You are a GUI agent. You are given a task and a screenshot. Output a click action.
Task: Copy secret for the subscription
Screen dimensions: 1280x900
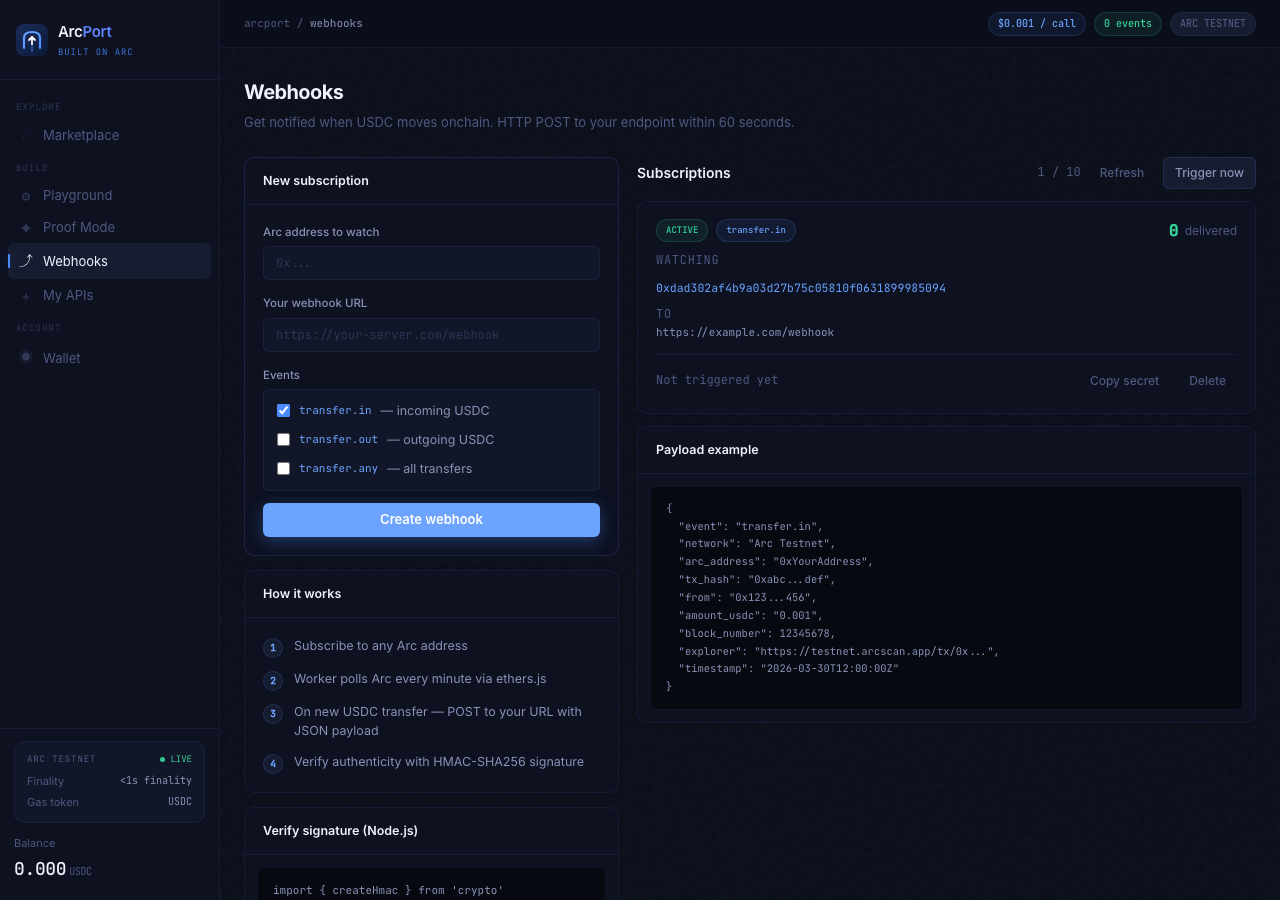click(x=1124, y=381)
